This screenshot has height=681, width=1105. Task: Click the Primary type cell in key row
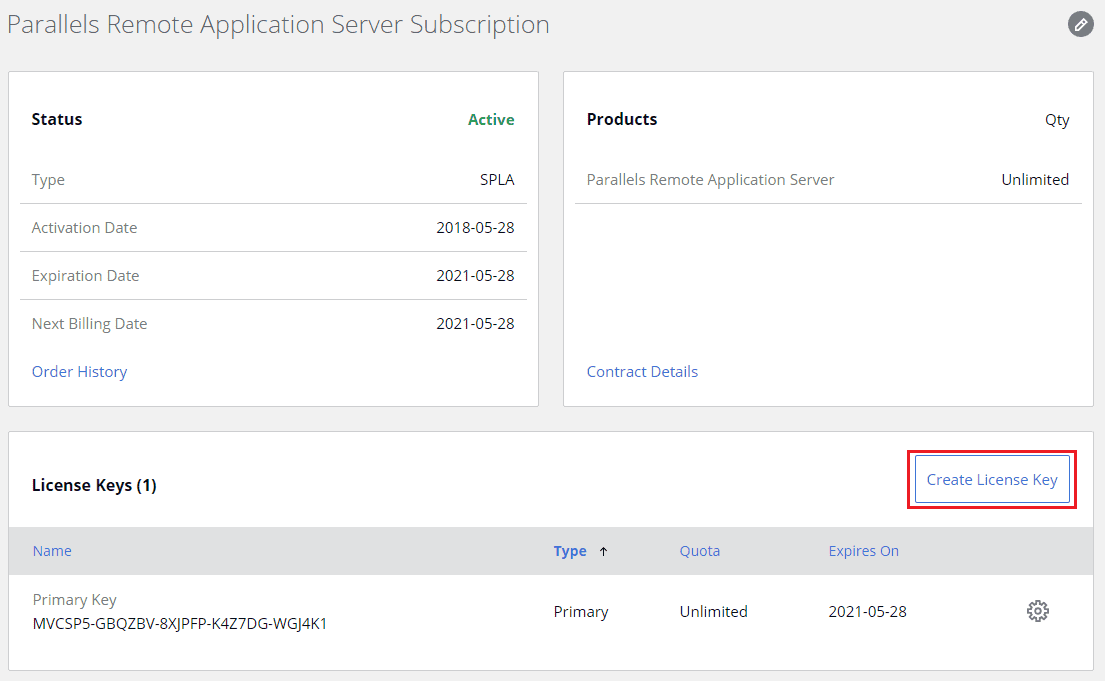[x=581, y=612]
